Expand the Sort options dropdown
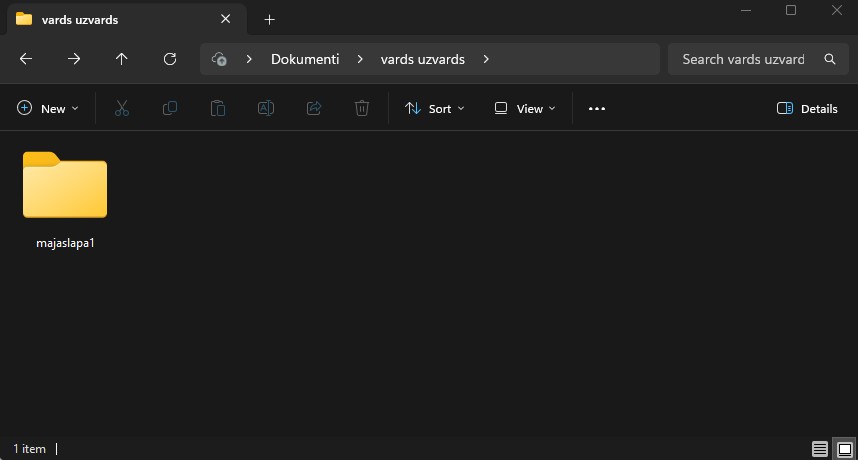This screenshot has width=858, height=460. point(435,108)
